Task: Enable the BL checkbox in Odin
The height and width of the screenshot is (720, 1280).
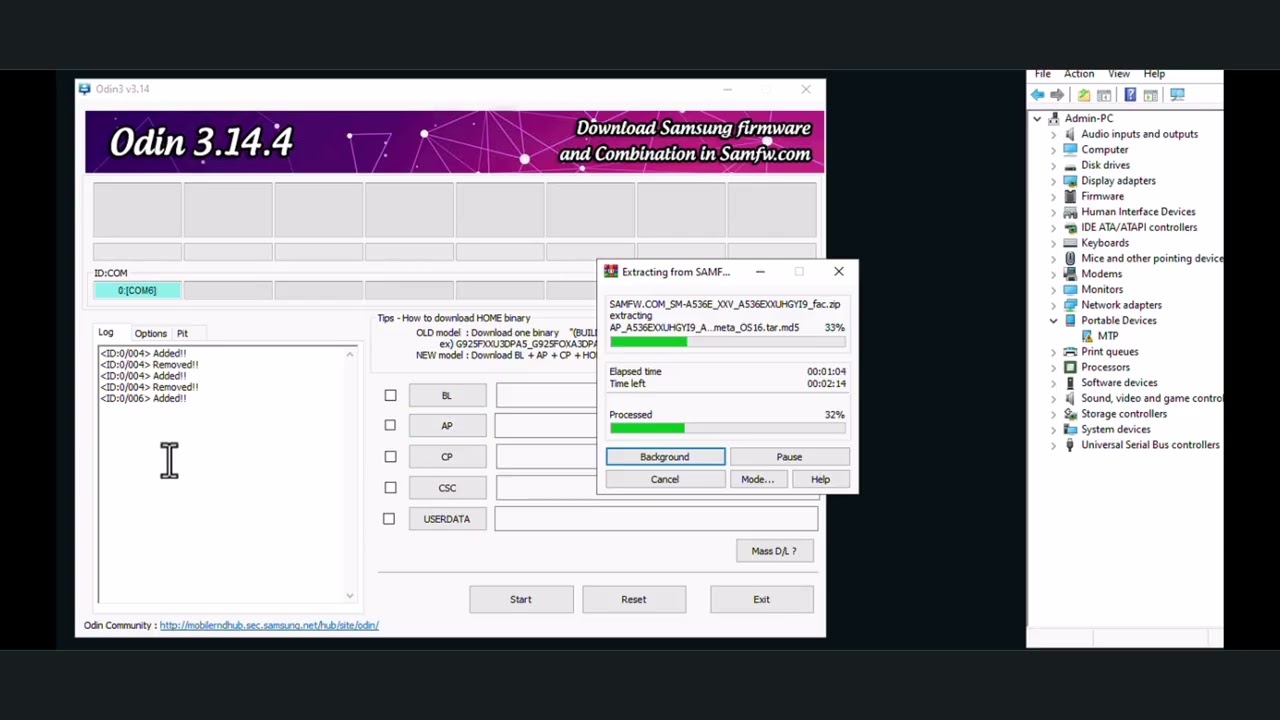Action: tap(390, 395)
